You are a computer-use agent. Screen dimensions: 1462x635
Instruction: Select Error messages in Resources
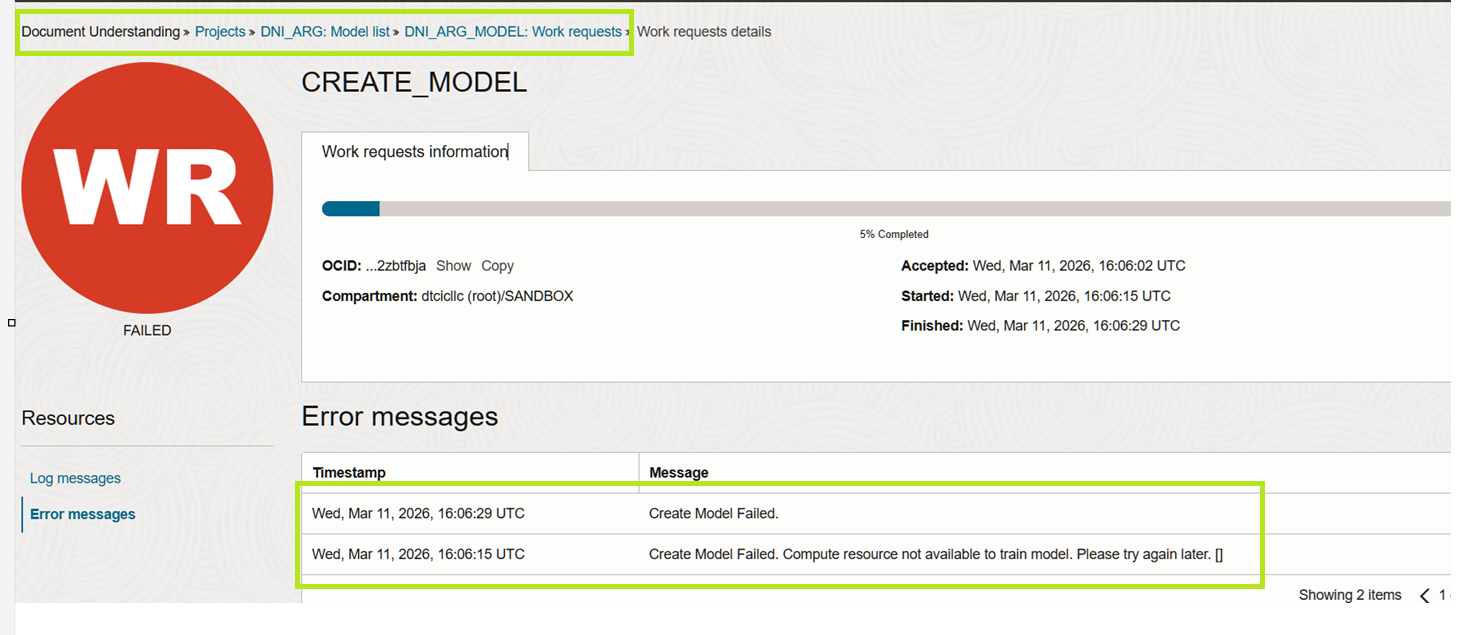pos(83,514)
